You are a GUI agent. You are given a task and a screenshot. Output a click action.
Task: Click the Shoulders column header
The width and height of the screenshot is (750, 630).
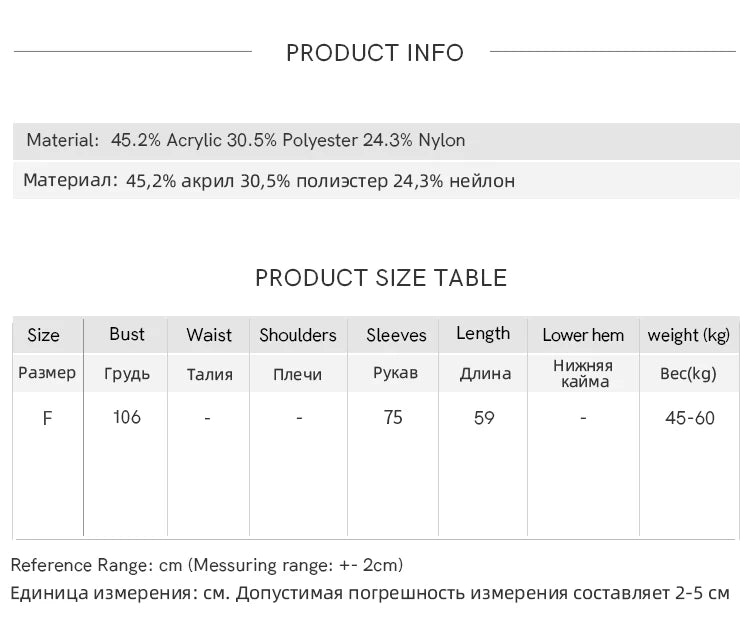[298, 335]
